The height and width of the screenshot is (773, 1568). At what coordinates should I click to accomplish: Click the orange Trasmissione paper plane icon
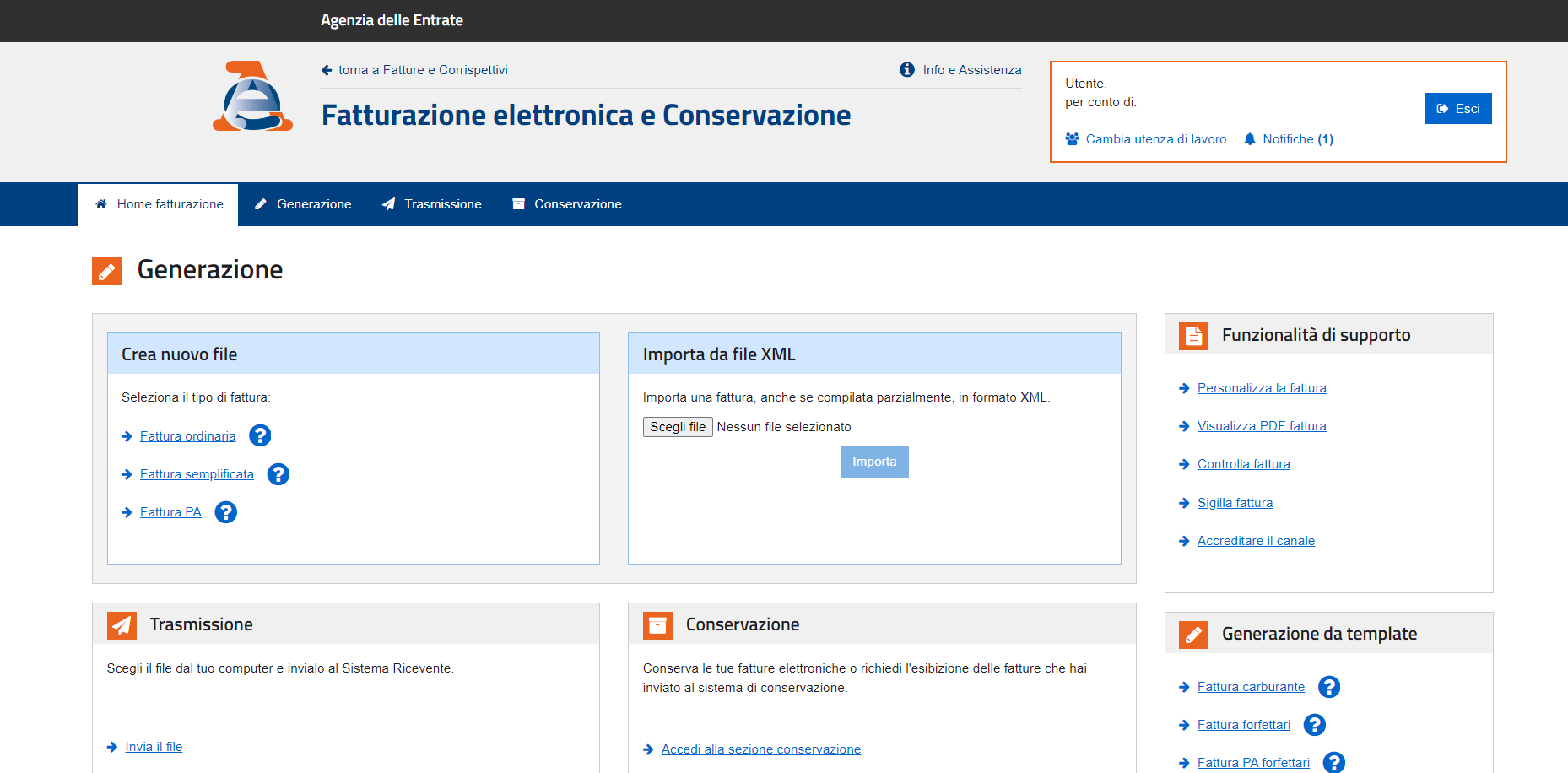tap(122, 625)
